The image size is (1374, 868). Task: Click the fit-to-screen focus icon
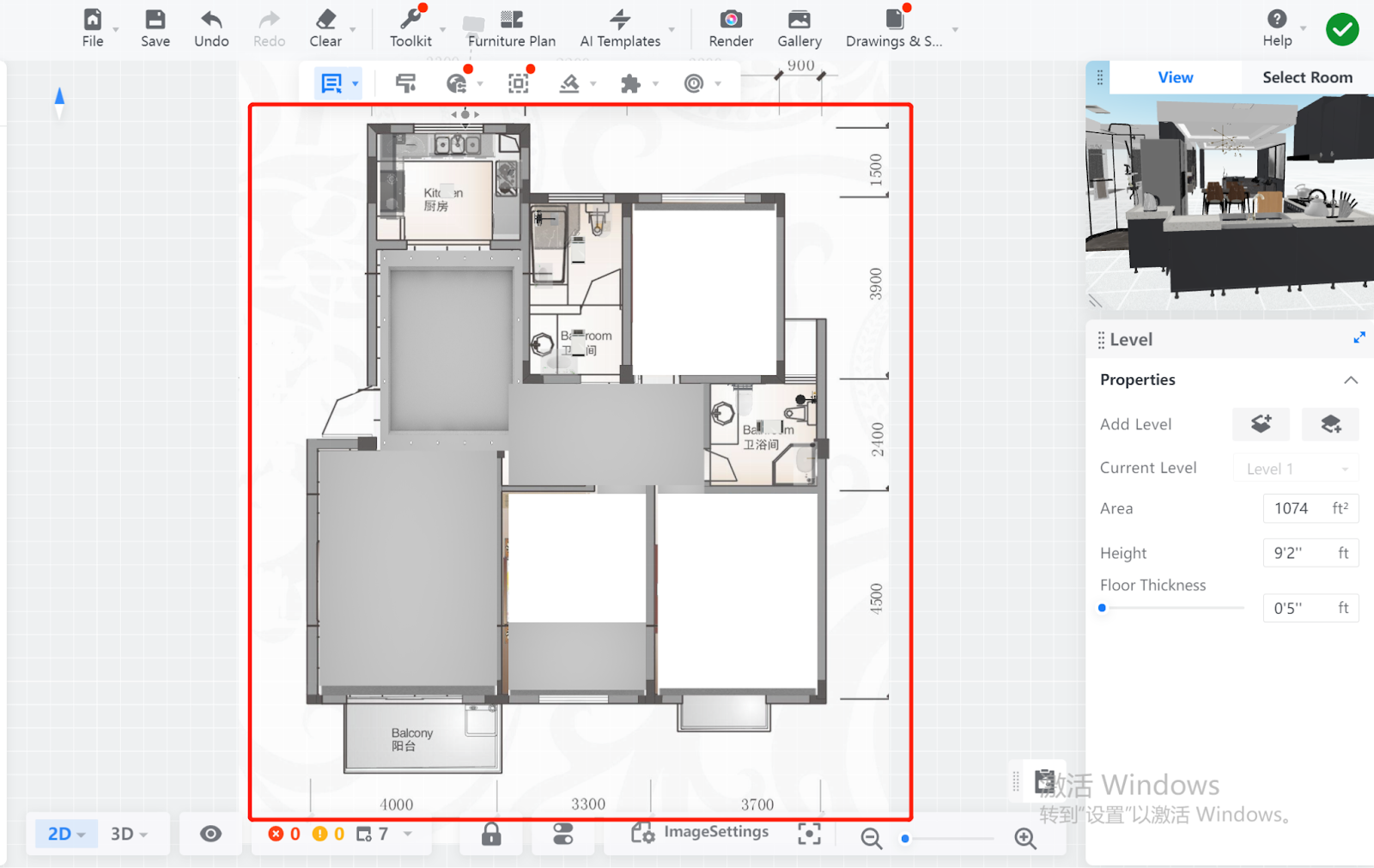(809, 834)
